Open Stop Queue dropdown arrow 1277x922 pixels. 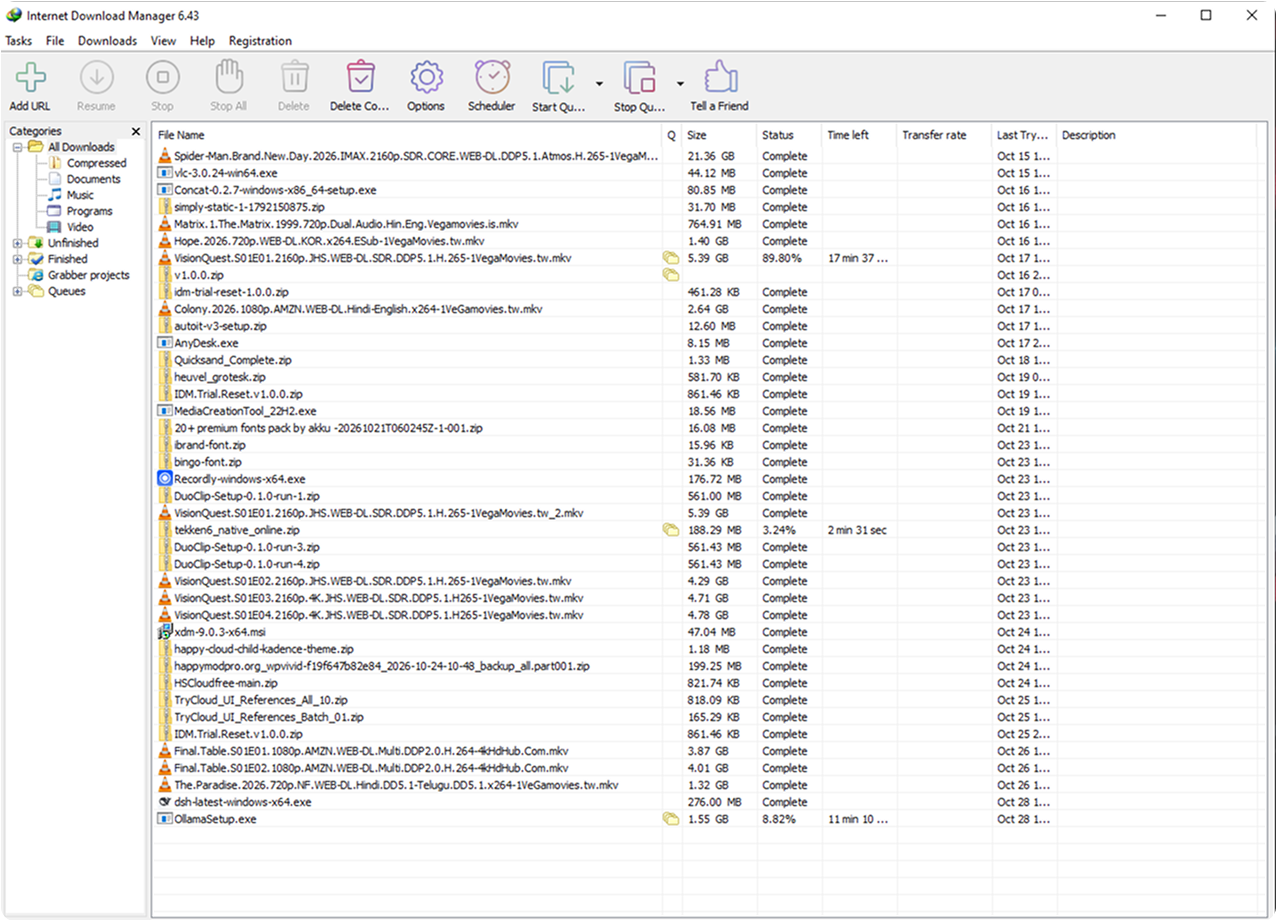tap(679, 84)
